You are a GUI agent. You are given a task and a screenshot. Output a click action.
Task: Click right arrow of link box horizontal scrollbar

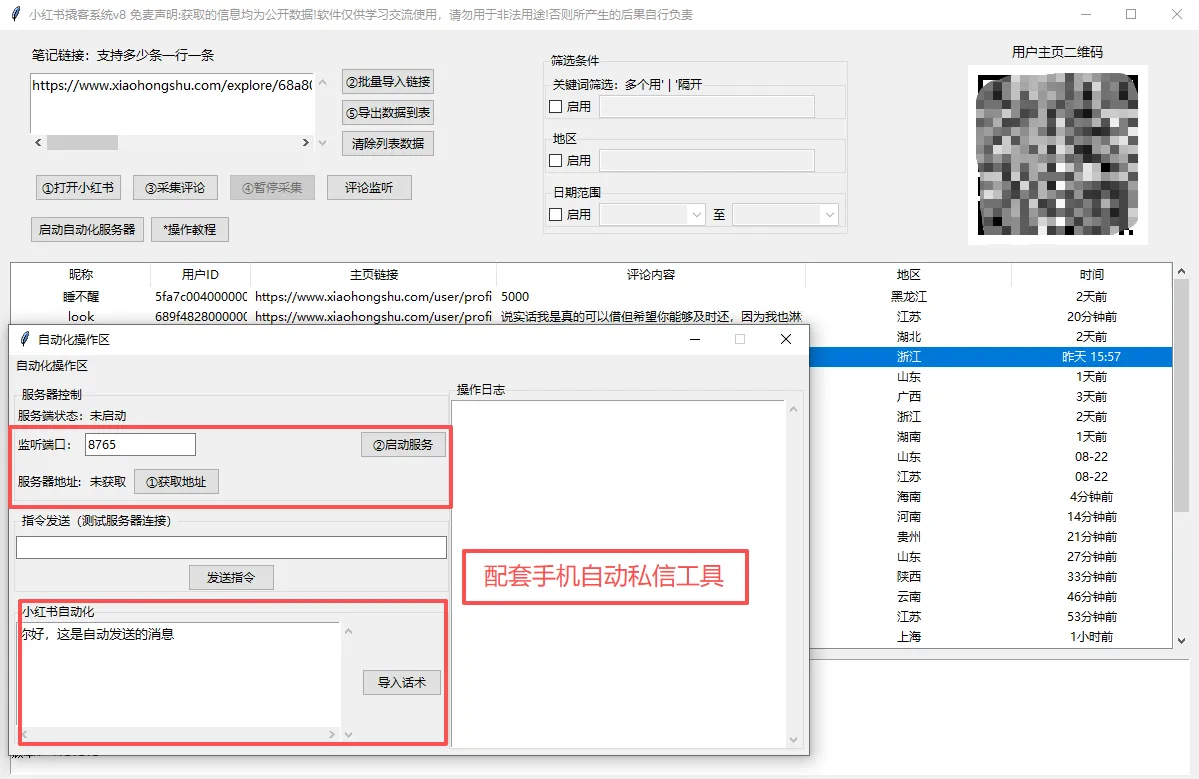point(306,143)
